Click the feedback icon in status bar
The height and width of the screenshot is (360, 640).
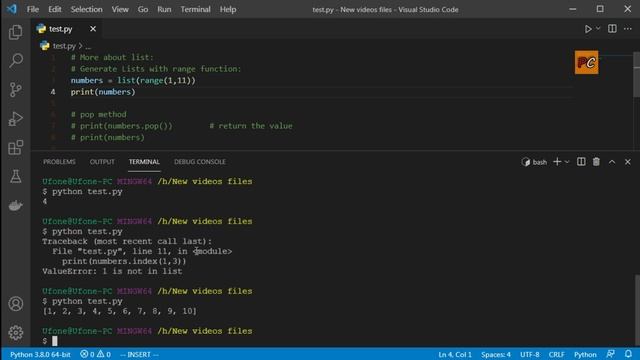pyautogui.click(x=610, y=354)
